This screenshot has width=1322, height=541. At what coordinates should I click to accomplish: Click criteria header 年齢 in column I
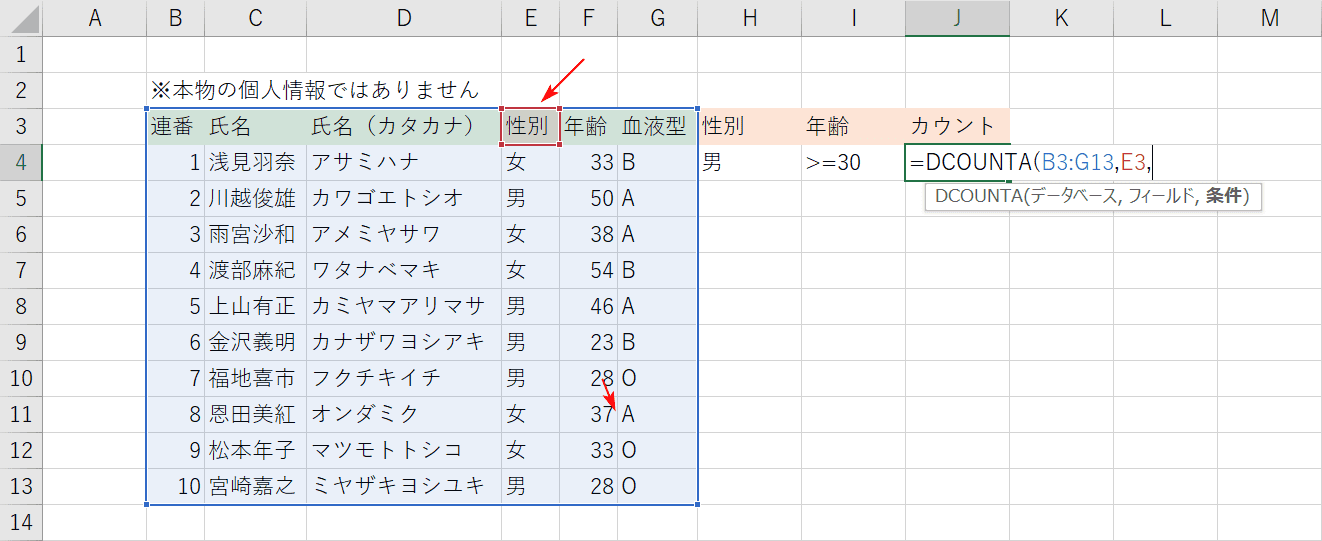pyautogui.click(x=853, y=126)
